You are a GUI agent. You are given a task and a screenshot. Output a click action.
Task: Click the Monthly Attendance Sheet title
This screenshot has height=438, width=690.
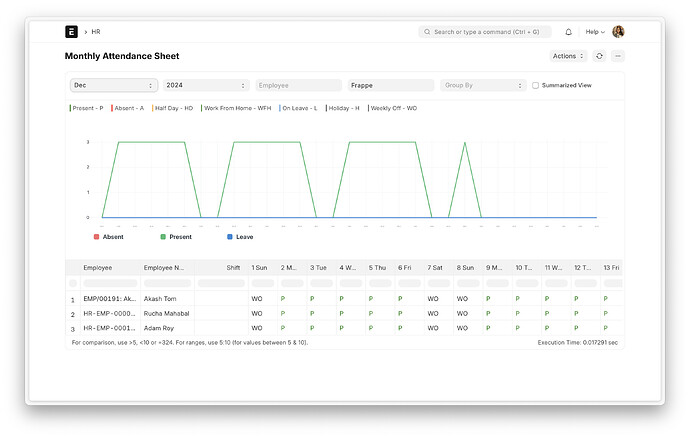(122, 56)
